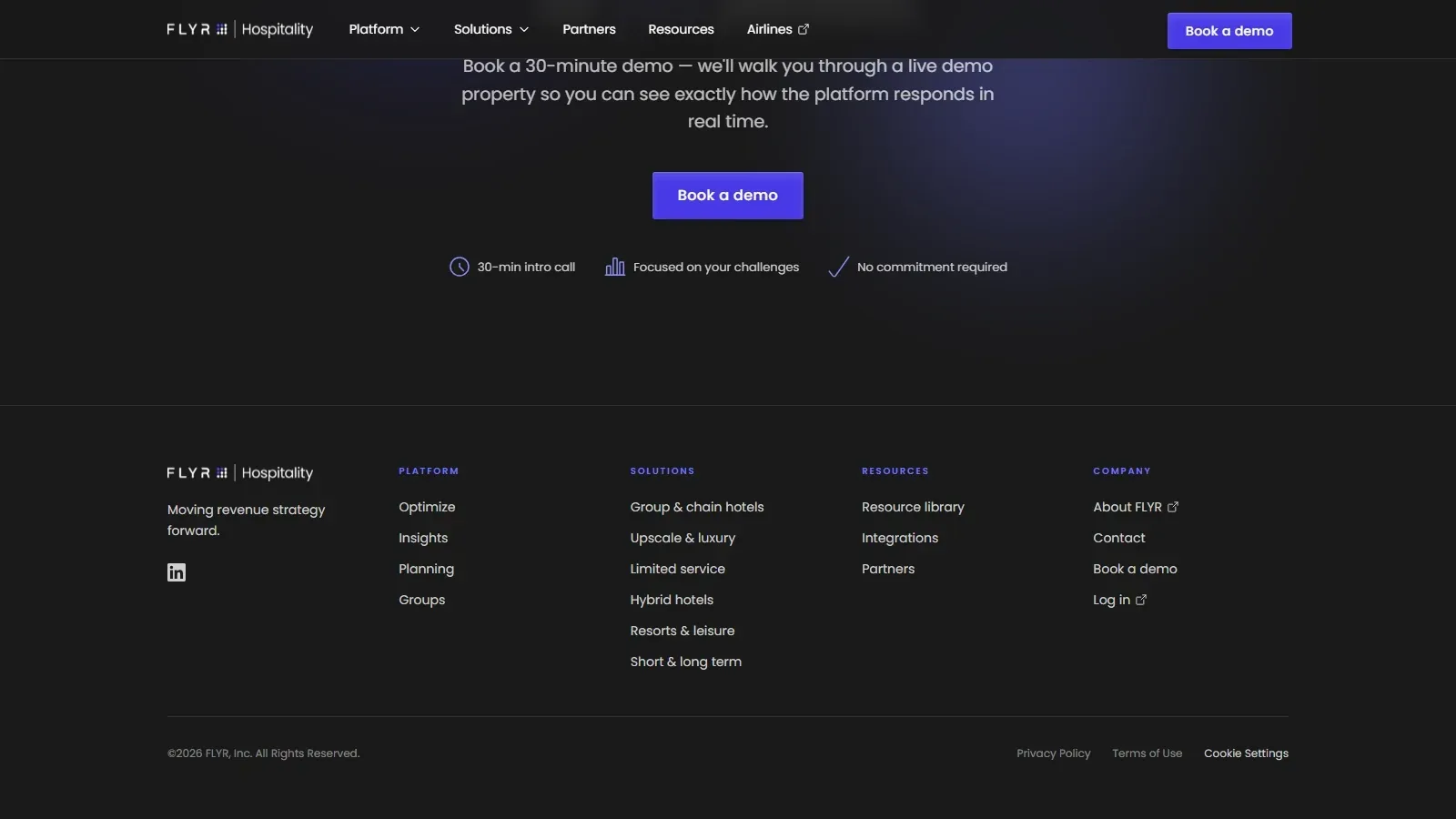Open the Resources header menu item
Image resolution: width=1456 pixels, height=819 pixels.
(681, 29)
